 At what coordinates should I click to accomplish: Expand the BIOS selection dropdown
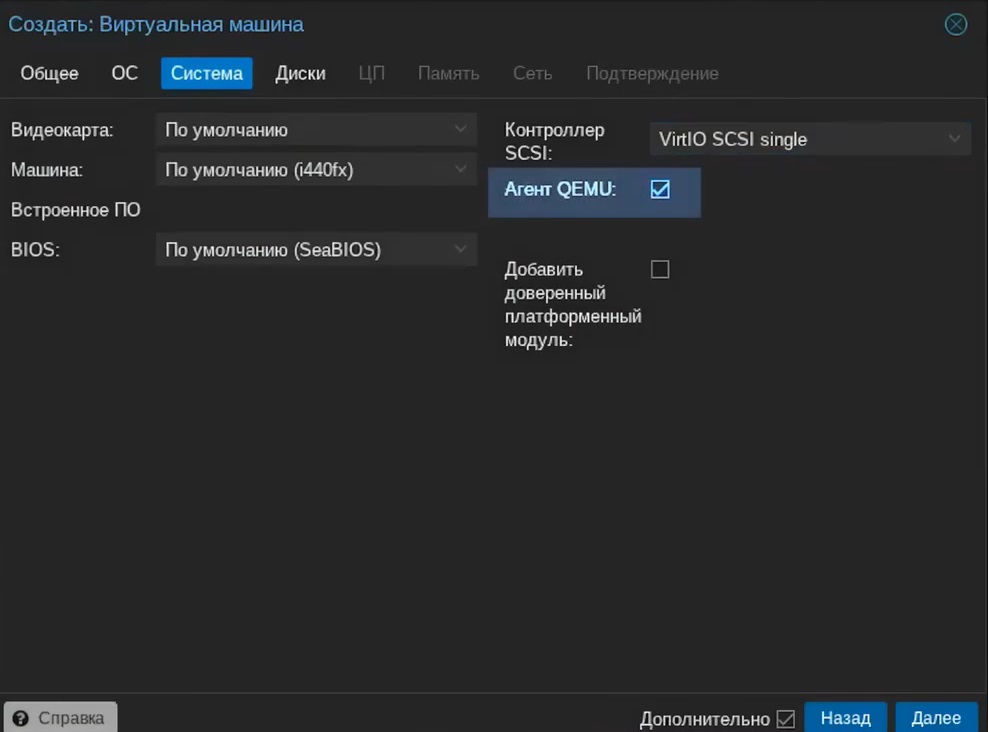pyautogui.click(x=460, y=250)
